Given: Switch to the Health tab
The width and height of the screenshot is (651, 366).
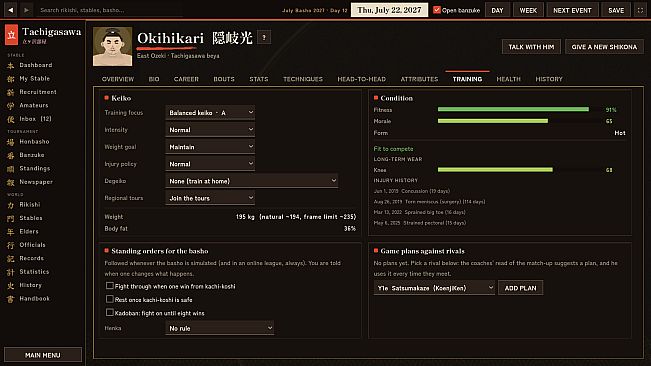Looking at the screenshot, I should (509, 79).
